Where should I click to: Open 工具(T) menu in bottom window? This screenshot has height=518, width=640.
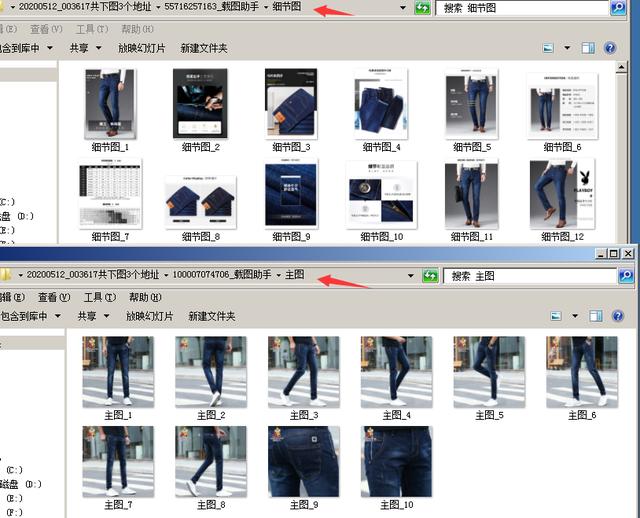click(100, 297)
